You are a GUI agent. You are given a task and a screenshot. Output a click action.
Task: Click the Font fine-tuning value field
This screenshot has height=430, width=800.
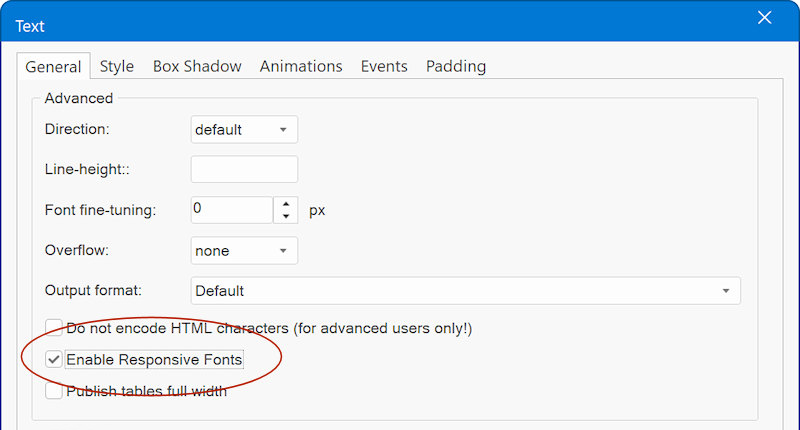(231, 210)
